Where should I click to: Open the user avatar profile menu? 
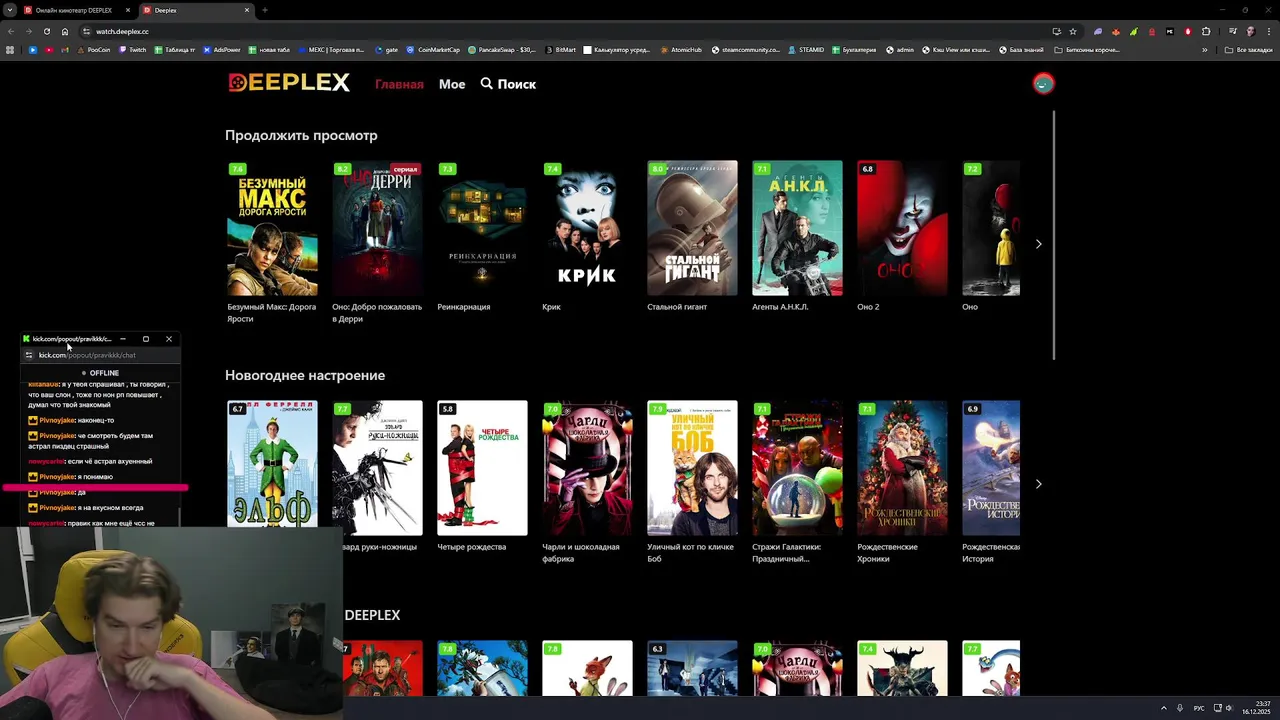(x=1043, y=84)
